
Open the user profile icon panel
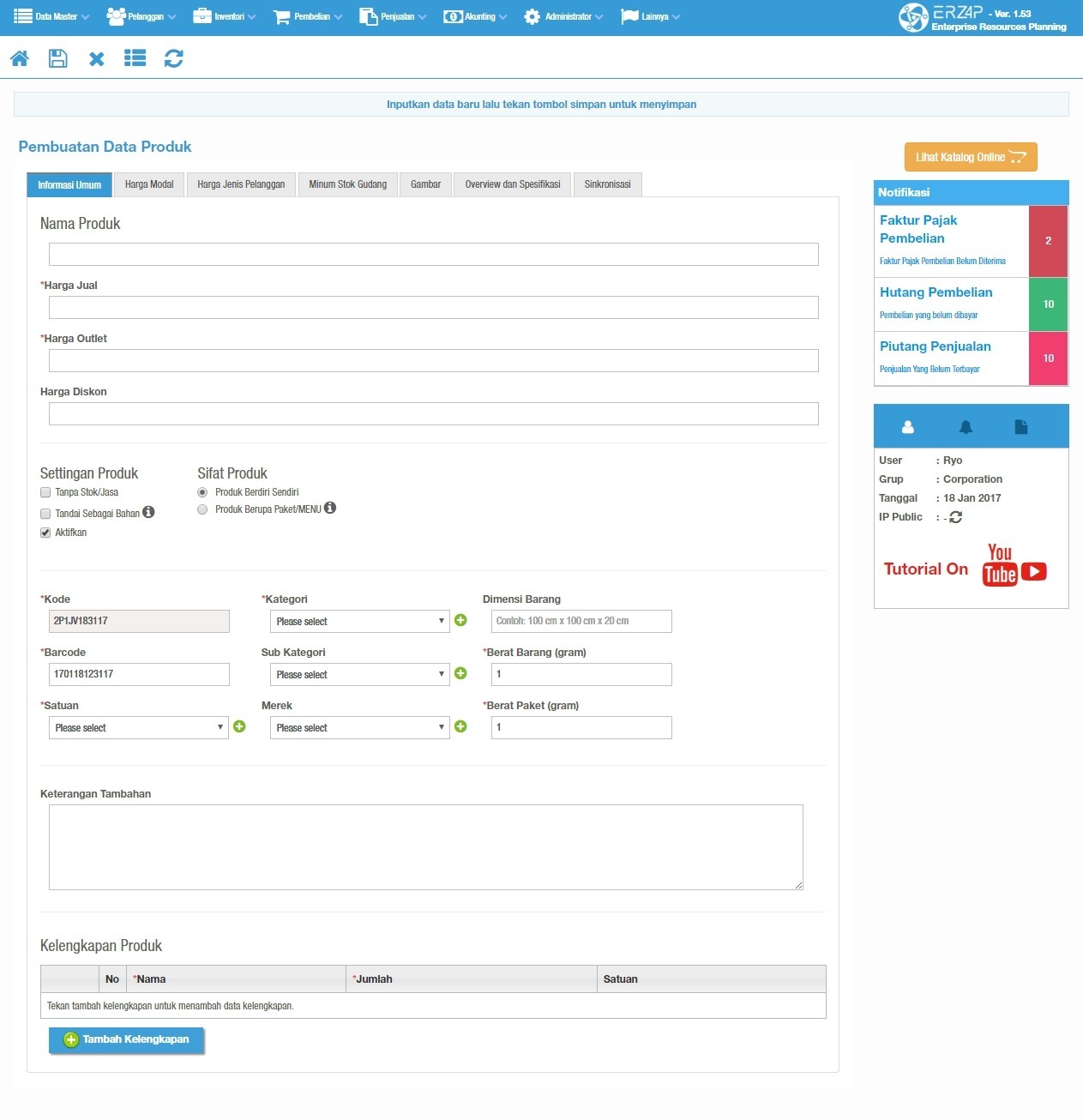pos(908,426)
